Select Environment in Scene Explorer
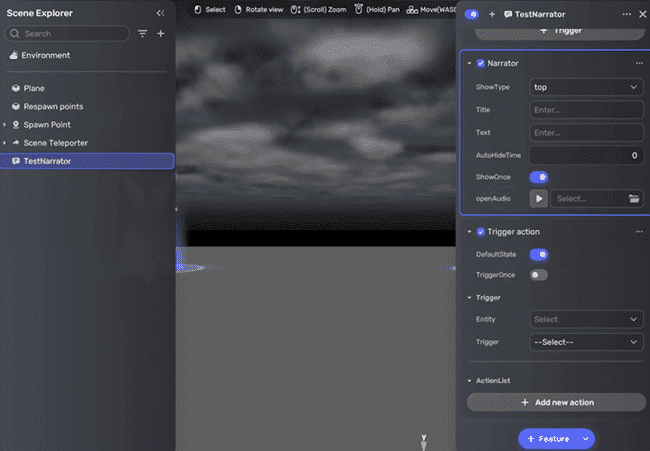 click(x=45, y=55)
